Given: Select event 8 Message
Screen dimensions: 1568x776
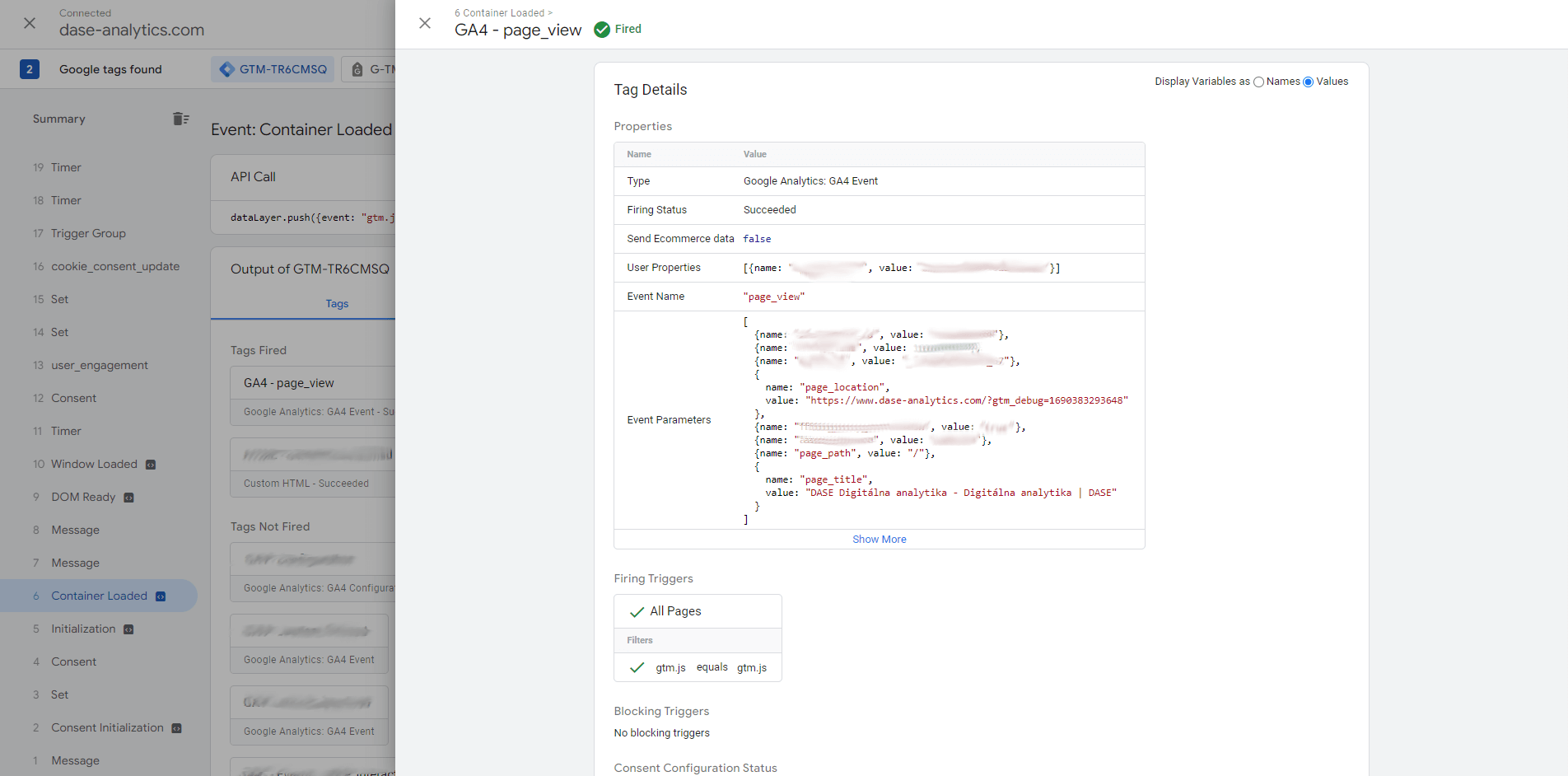Looking at the screenshot, I should pos(99,530).
